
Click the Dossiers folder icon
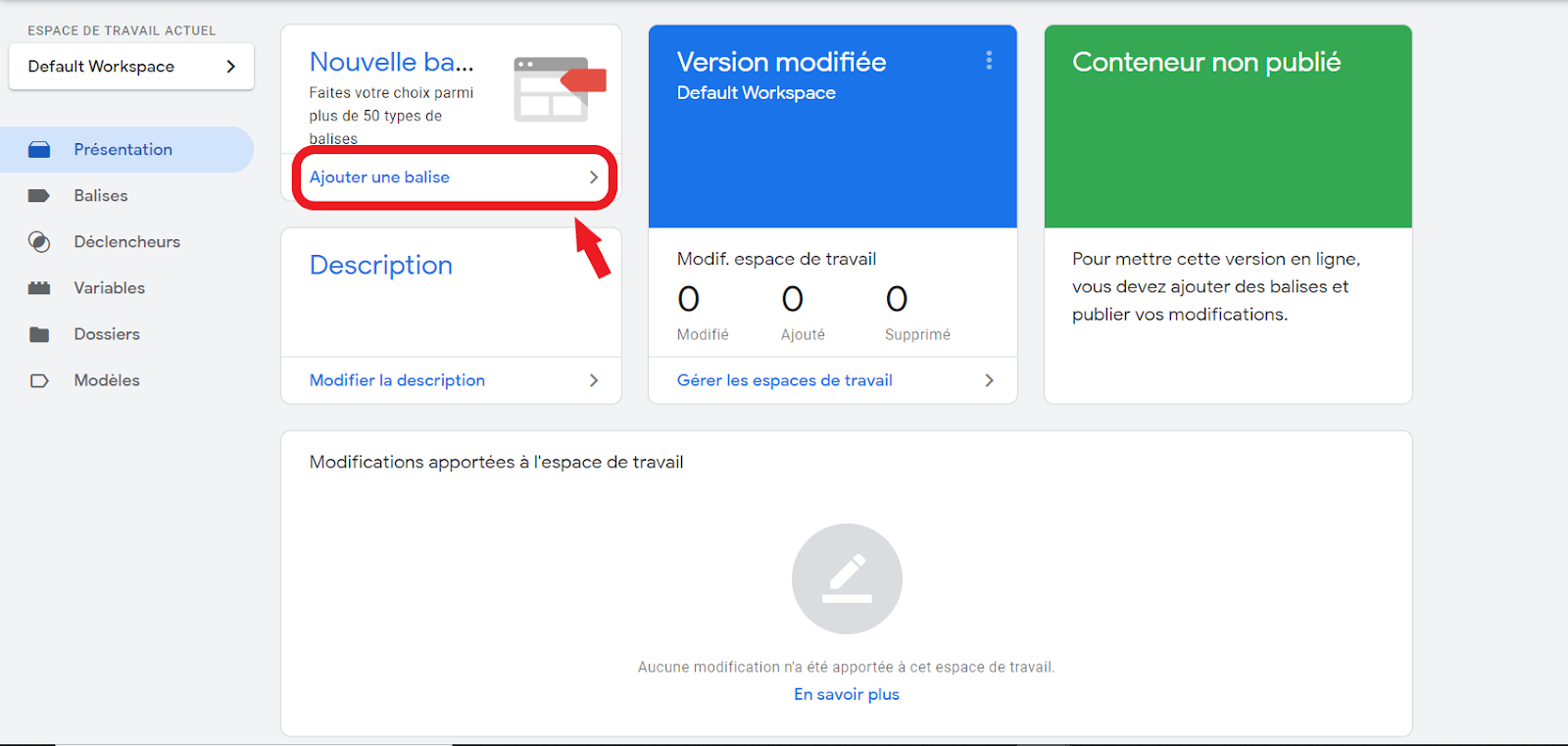(39, 334)
